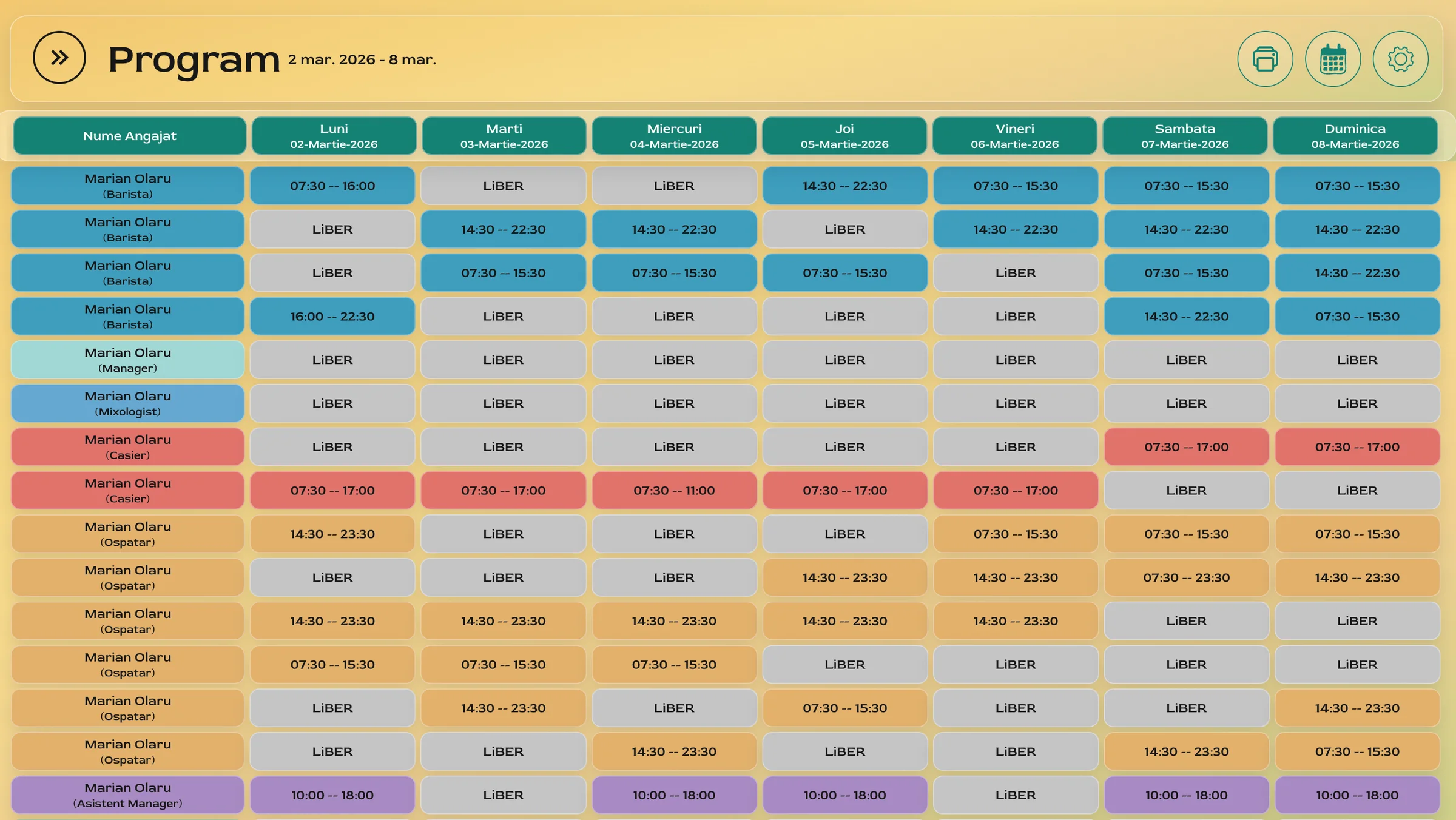Screen dimensions: 1456x820
Task: Click Manager's LiBER cell on Sunday
Action: pos(1357,360)
